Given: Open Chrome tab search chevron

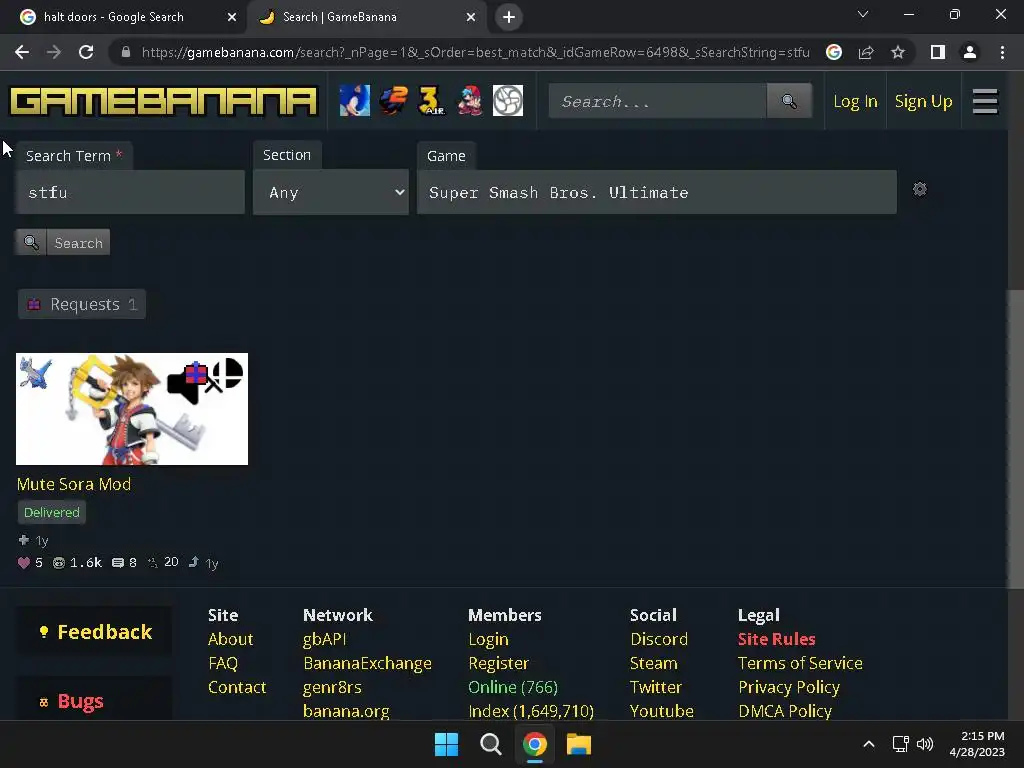Looking at the screenshot, I should pos(863,14).
